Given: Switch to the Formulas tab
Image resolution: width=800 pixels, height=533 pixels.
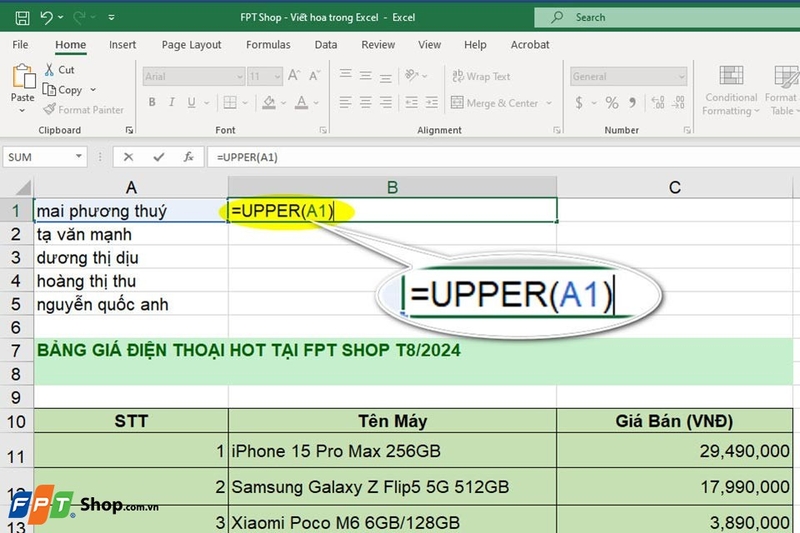Looking at the screenshot, I should pos(268,45).
